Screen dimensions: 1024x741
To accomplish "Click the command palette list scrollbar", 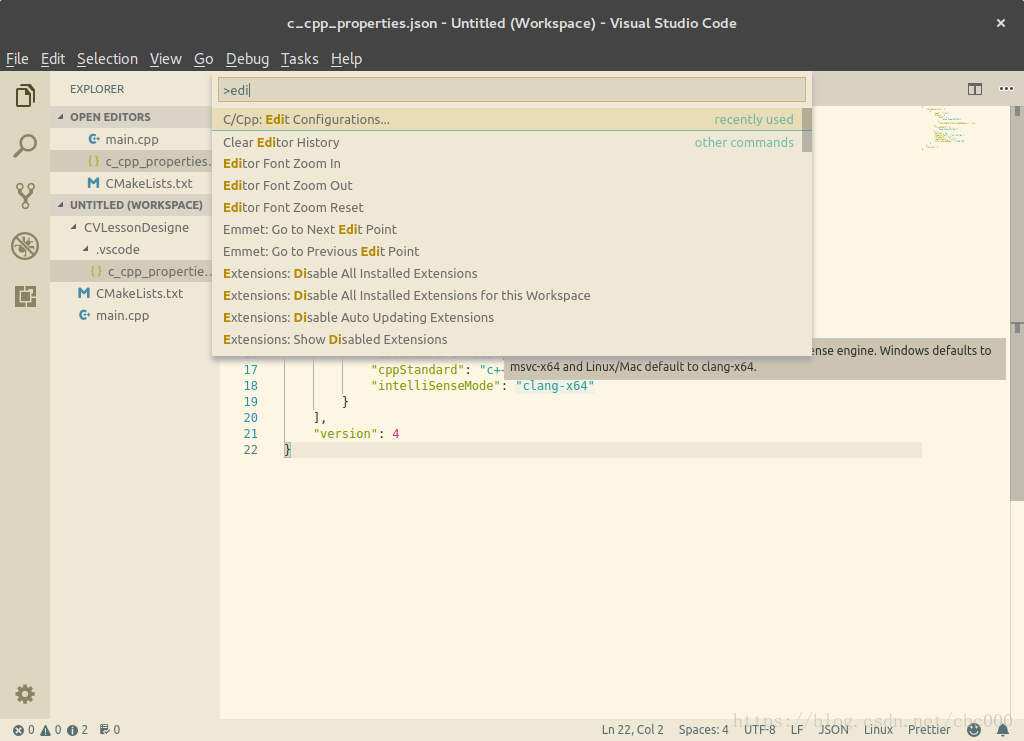I will coord(807,130).
